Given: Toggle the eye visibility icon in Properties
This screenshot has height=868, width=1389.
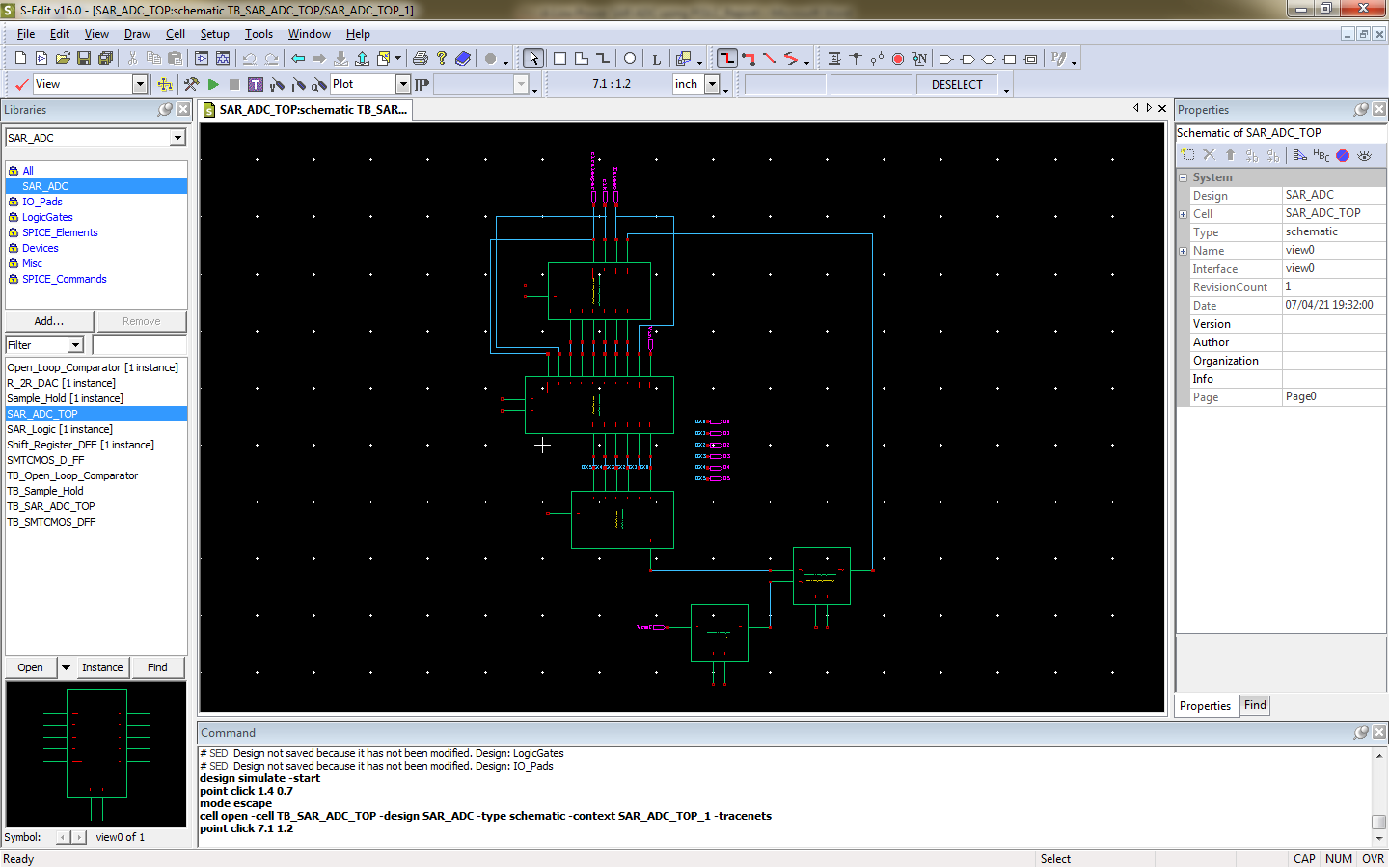Looking at the screenshot, I should [x=1364, y=155].
